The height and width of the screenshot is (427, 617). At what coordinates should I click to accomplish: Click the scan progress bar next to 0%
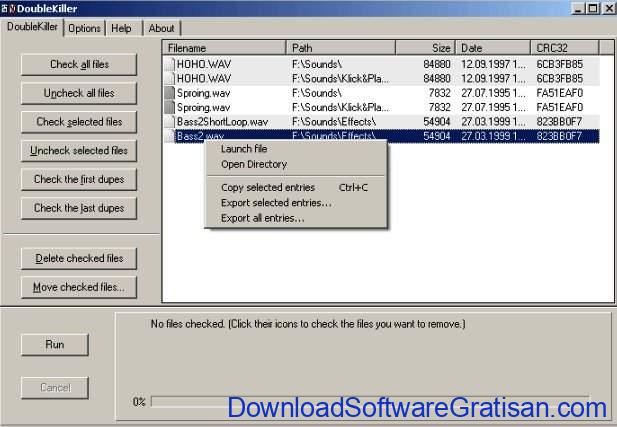click(370, 401)
